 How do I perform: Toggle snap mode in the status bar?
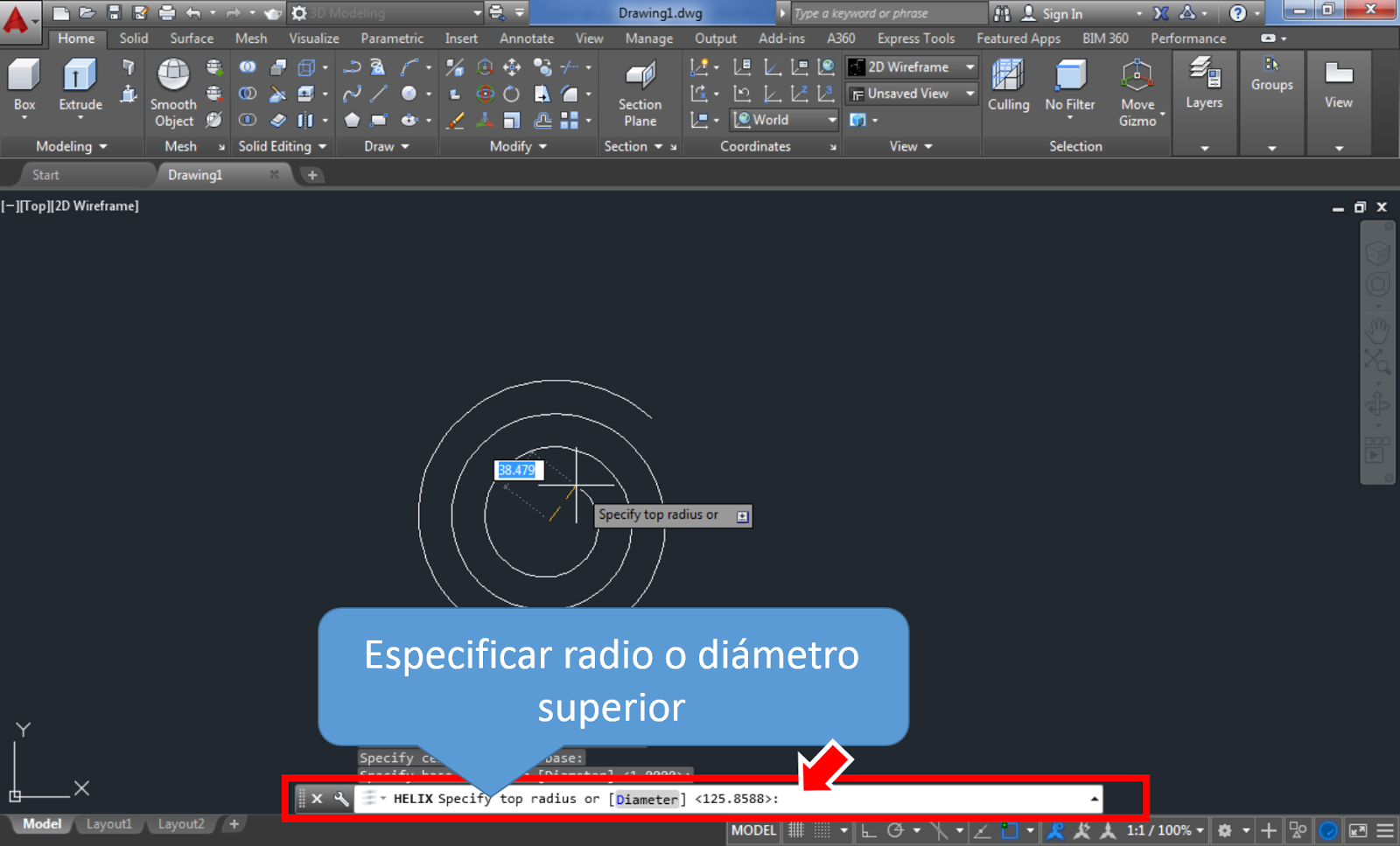794,829
